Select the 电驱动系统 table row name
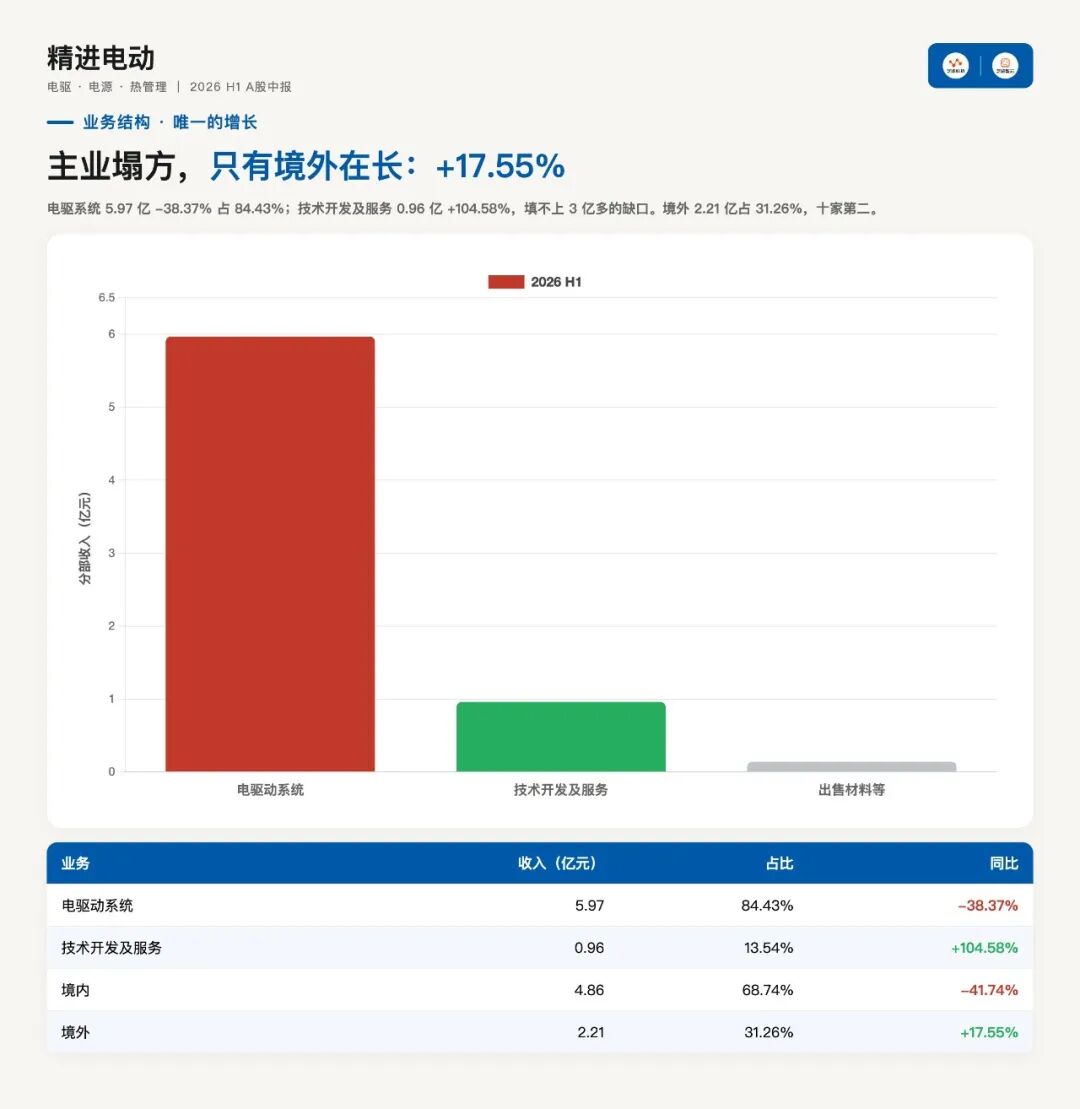 [97, 905]
